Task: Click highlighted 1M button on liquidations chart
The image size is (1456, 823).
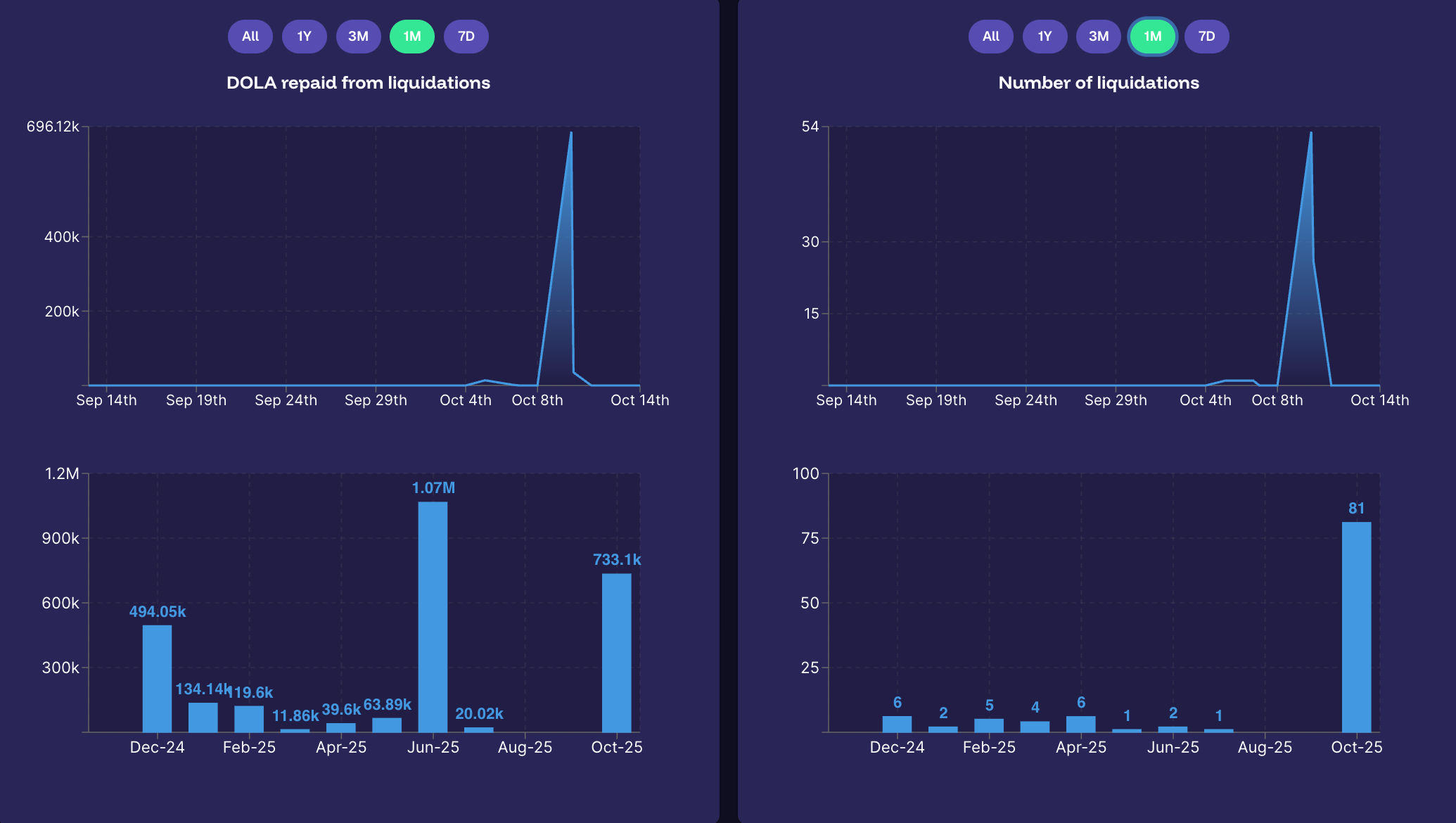Action: [x=1152, y=37]
